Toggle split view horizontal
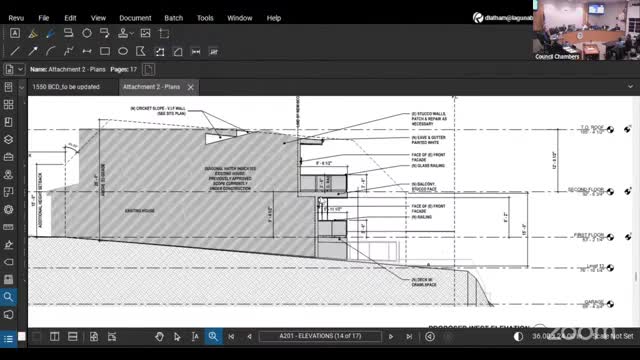 73,336
